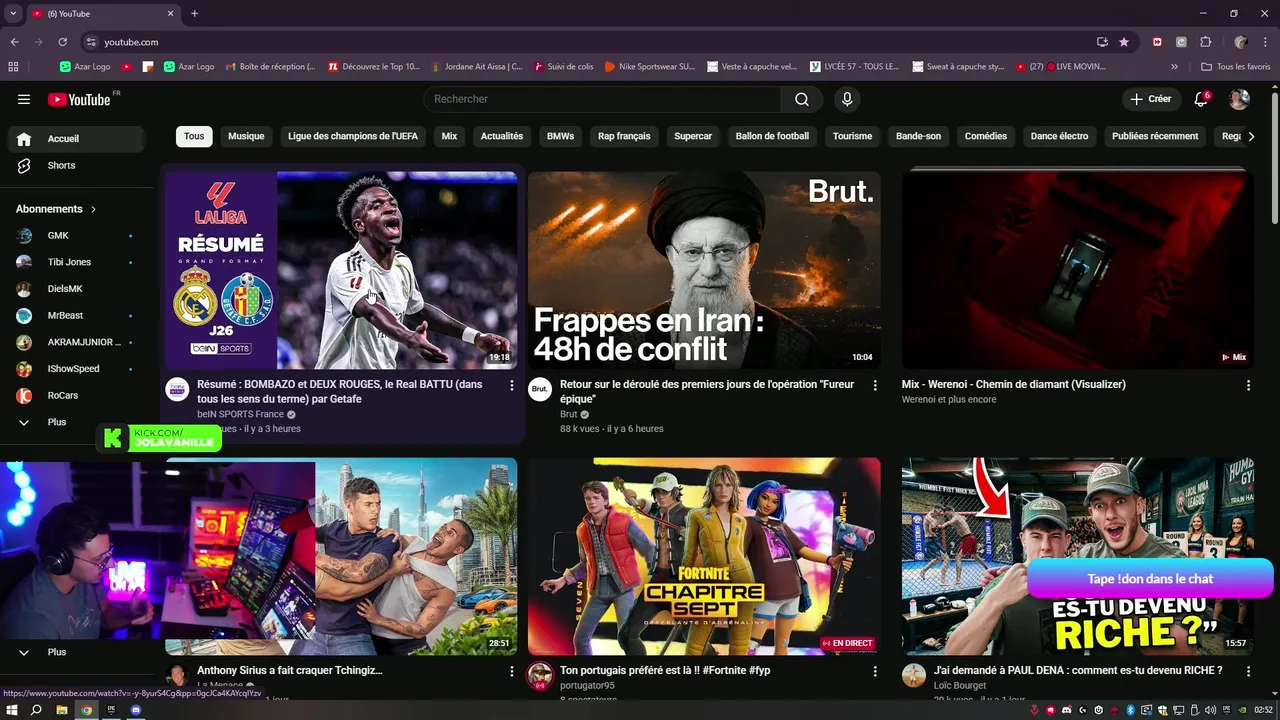Open the notifications bell
The image size is (1280, 720).
coord(1201,99)
